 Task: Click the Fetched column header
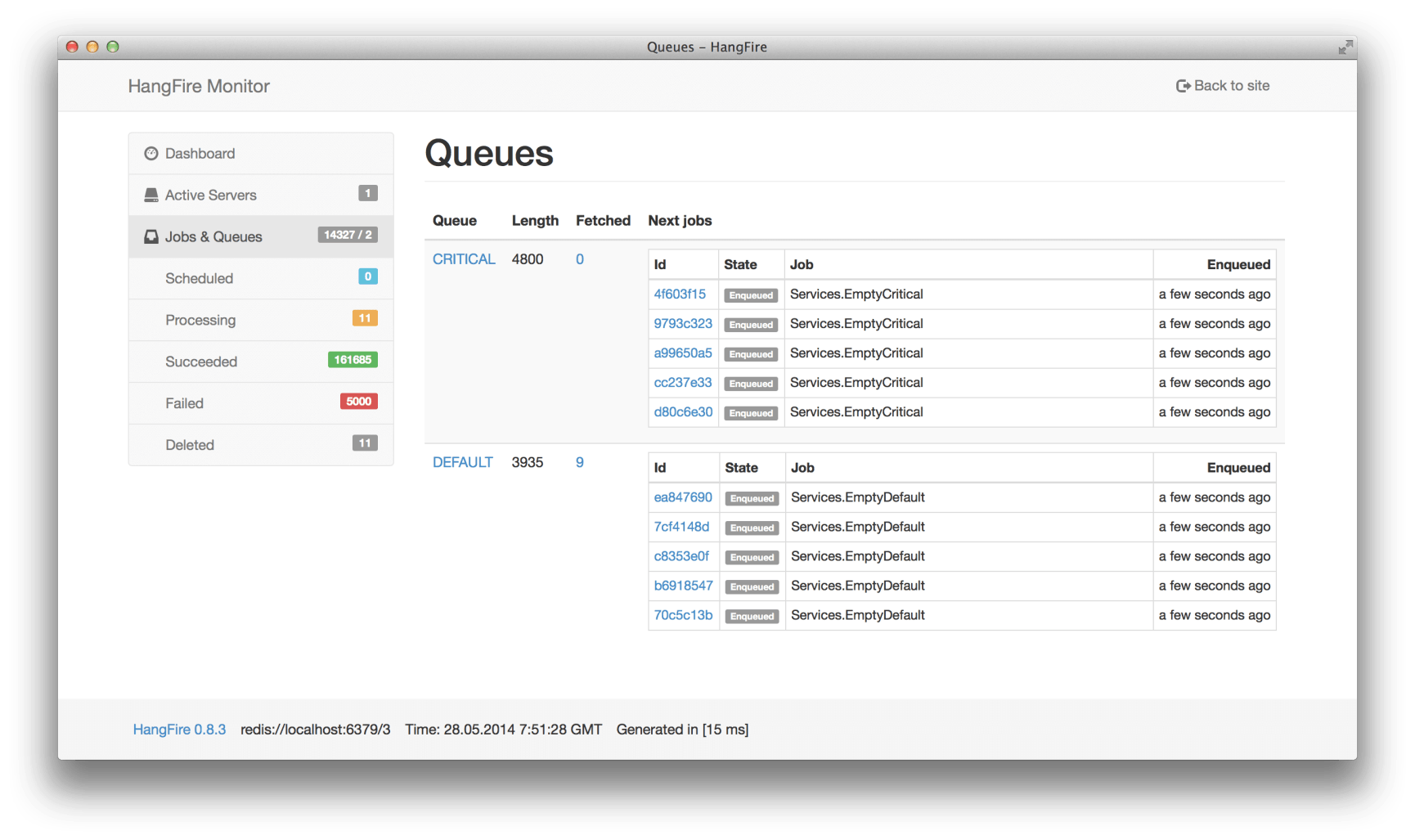coord(603,221)
